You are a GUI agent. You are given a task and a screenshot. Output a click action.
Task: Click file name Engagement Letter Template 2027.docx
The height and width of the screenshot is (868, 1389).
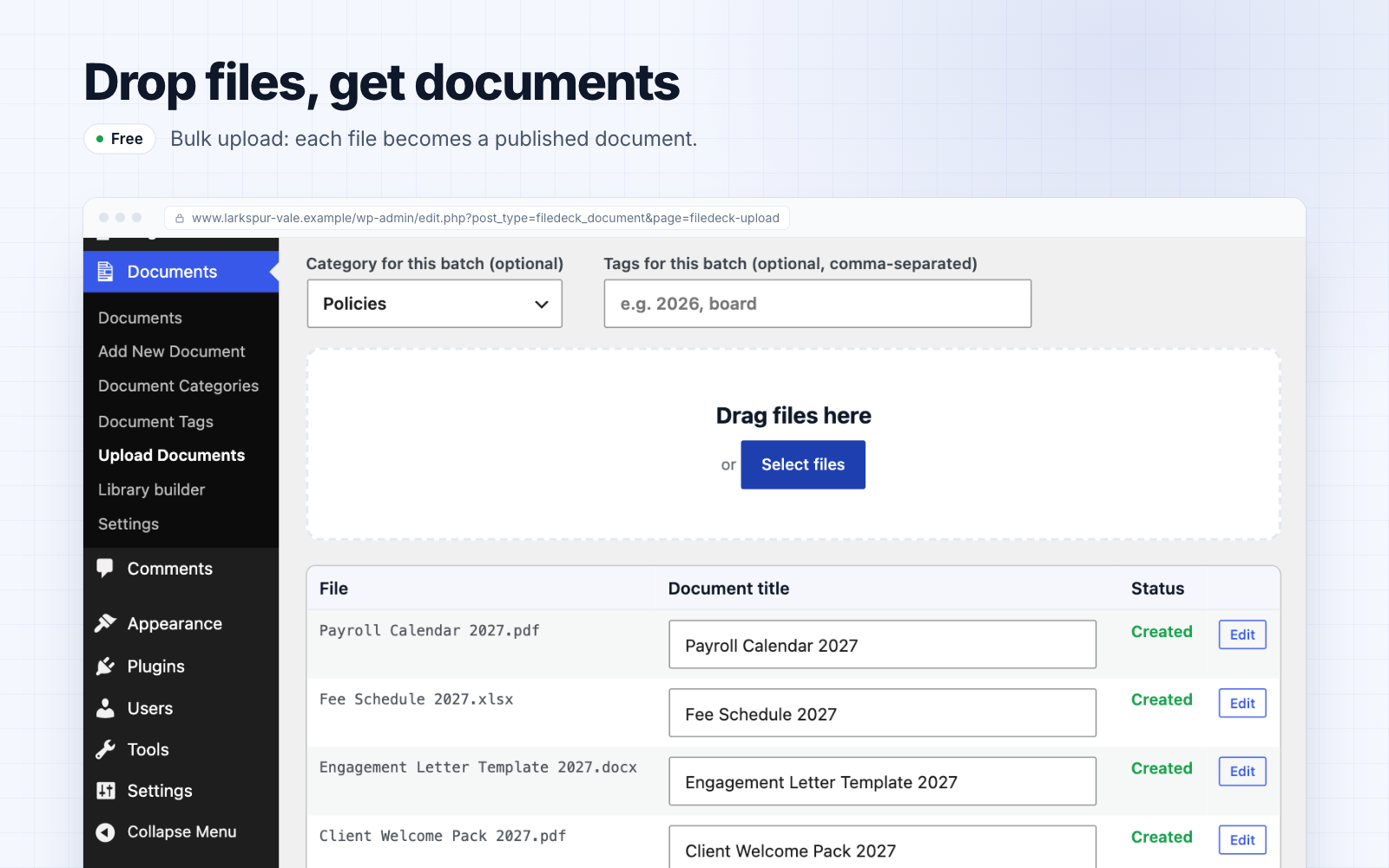[x=478, y=767]
